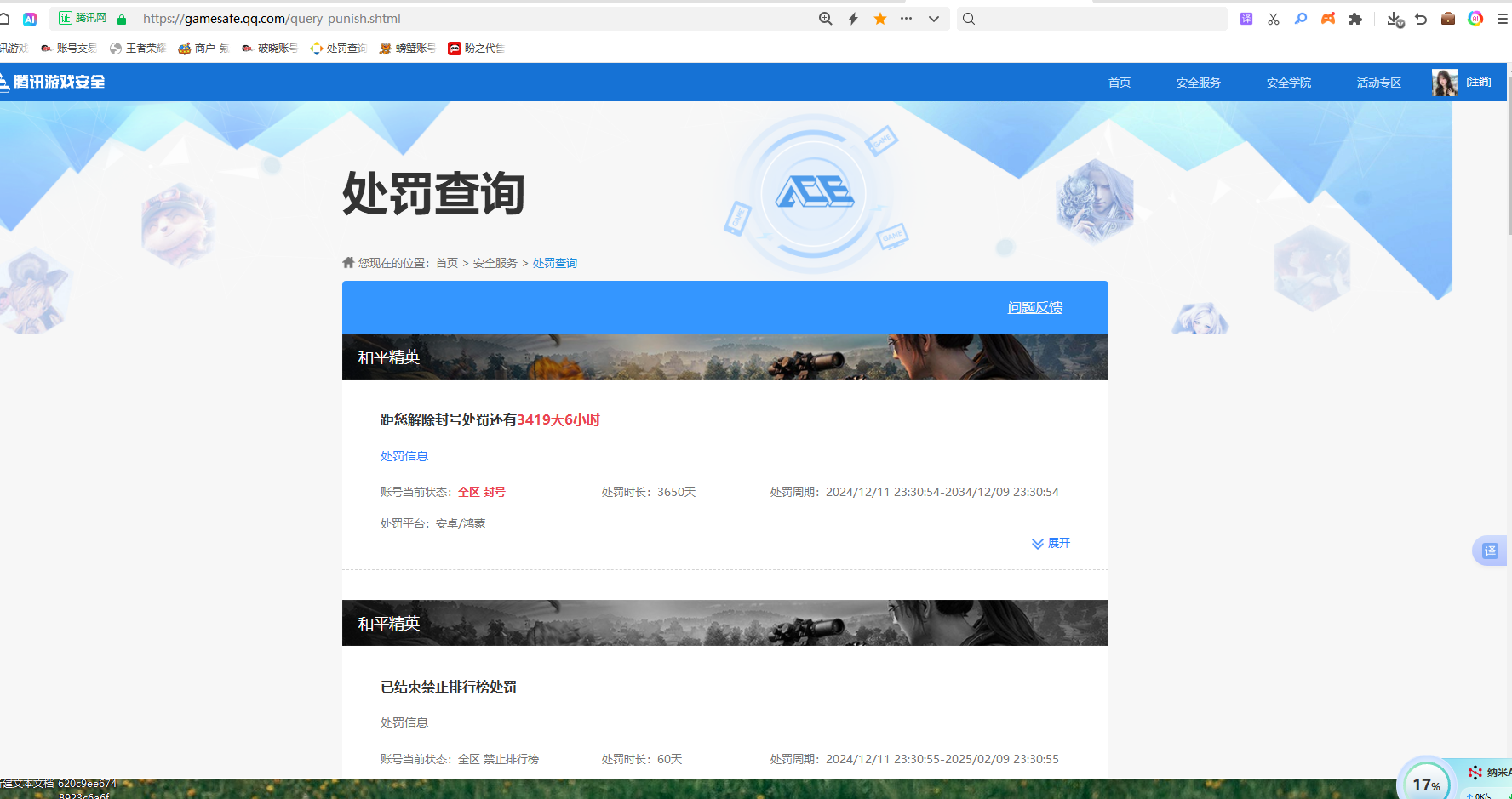Screen dimensions: 1512x799
Task: Open the 王者荣耀 bookmark
Action: coord(138,49)
